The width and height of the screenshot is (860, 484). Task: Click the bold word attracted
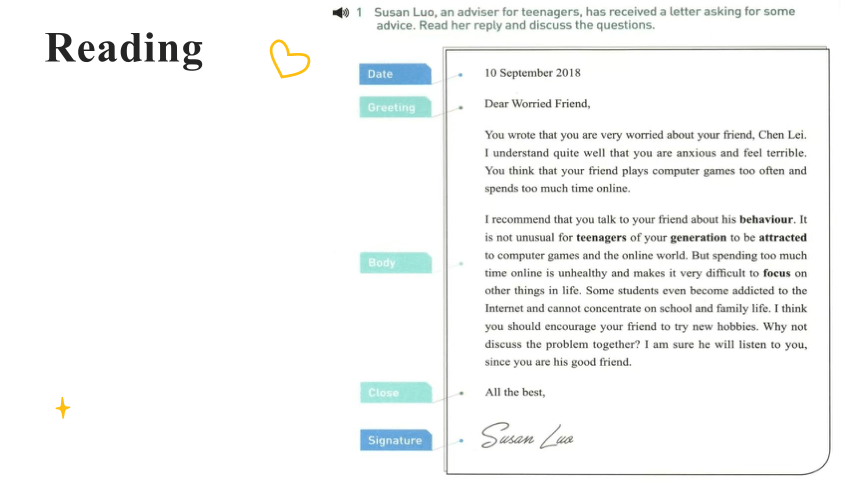[x=783, y=238]
